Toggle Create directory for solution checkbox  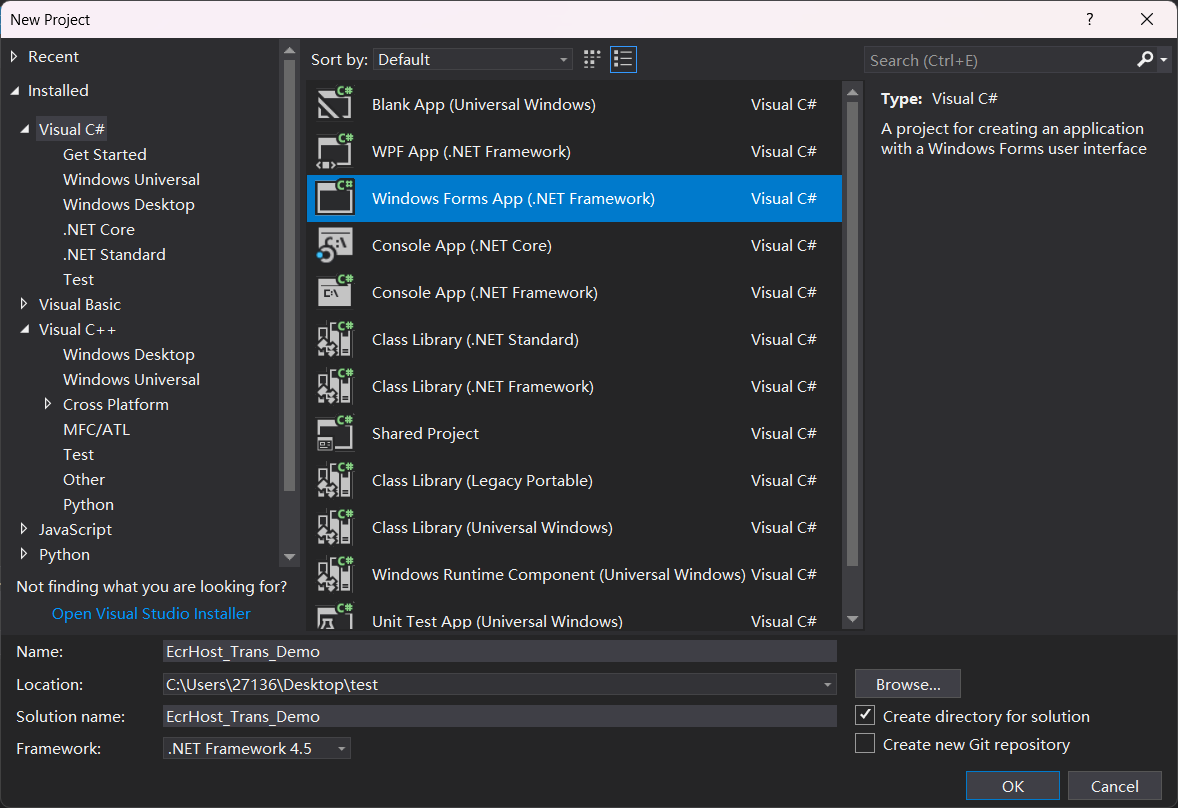865,716
